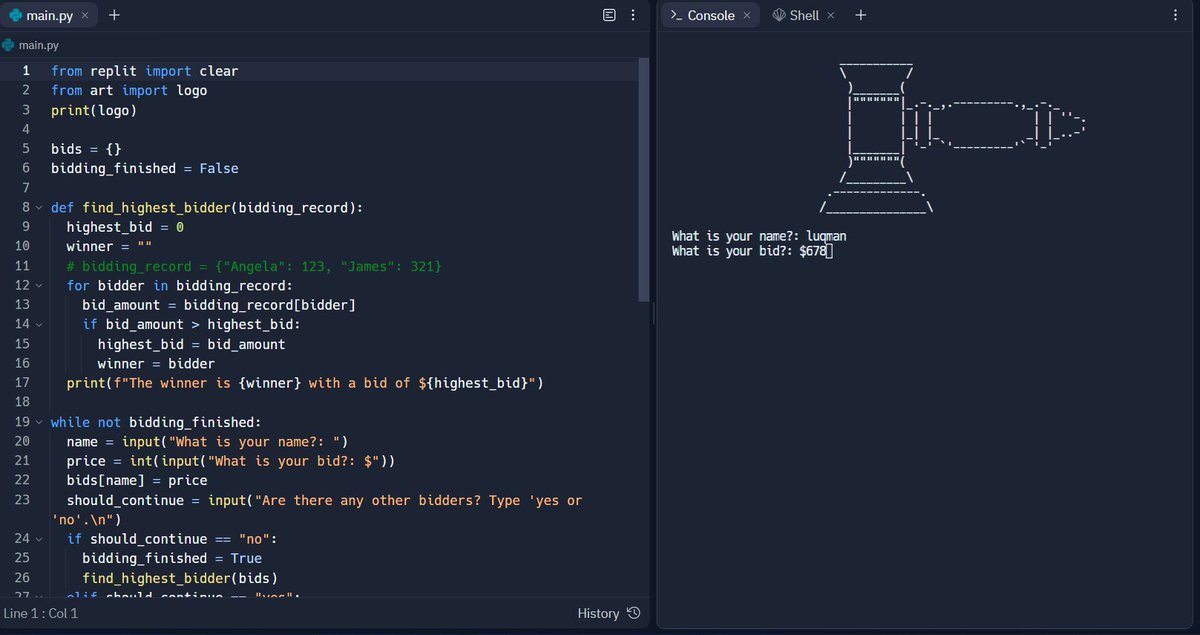Image resolution: width=1200 pixels, height=635 pixels.
Task: Open the editor pane three-dot menu
Action: click(633, 15)
